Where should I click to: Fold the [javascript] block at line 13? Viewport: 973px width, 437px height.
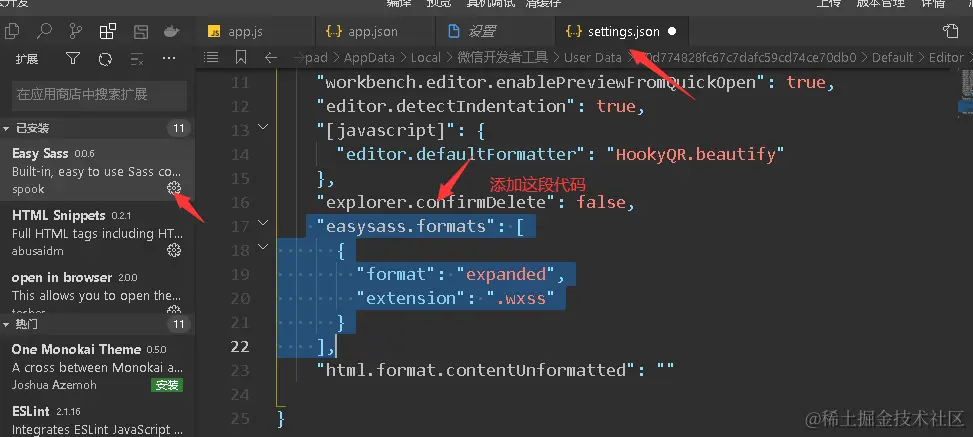pos(263,127)
